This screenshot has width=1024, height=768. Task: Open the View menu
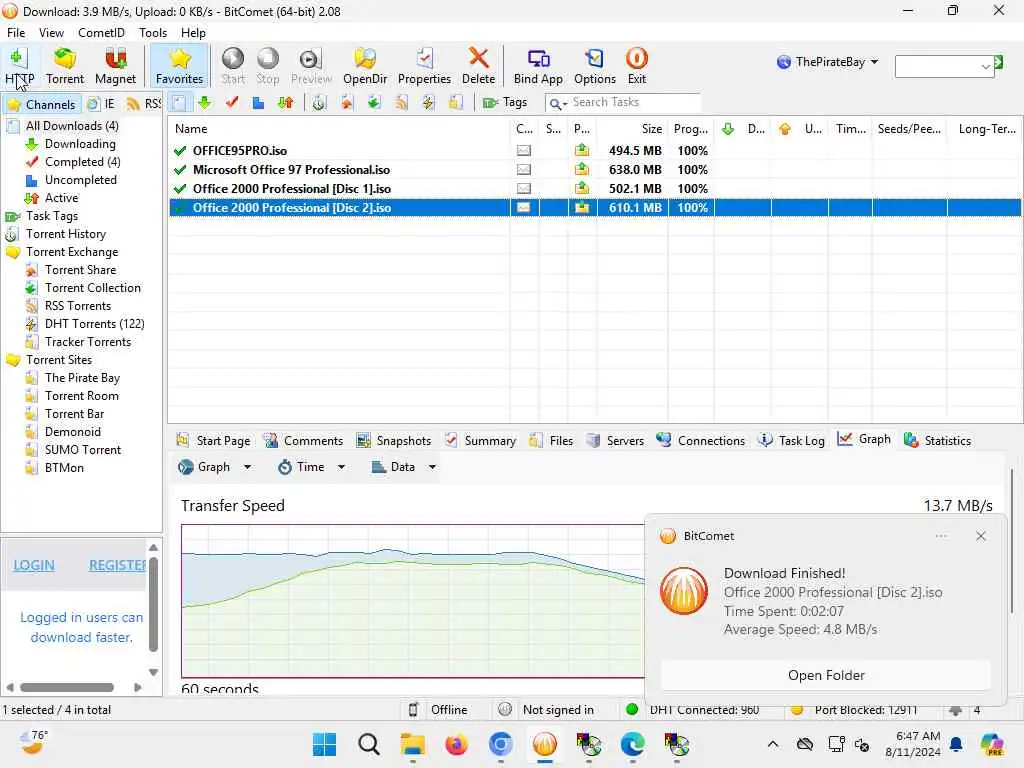(x=51, y=33)
